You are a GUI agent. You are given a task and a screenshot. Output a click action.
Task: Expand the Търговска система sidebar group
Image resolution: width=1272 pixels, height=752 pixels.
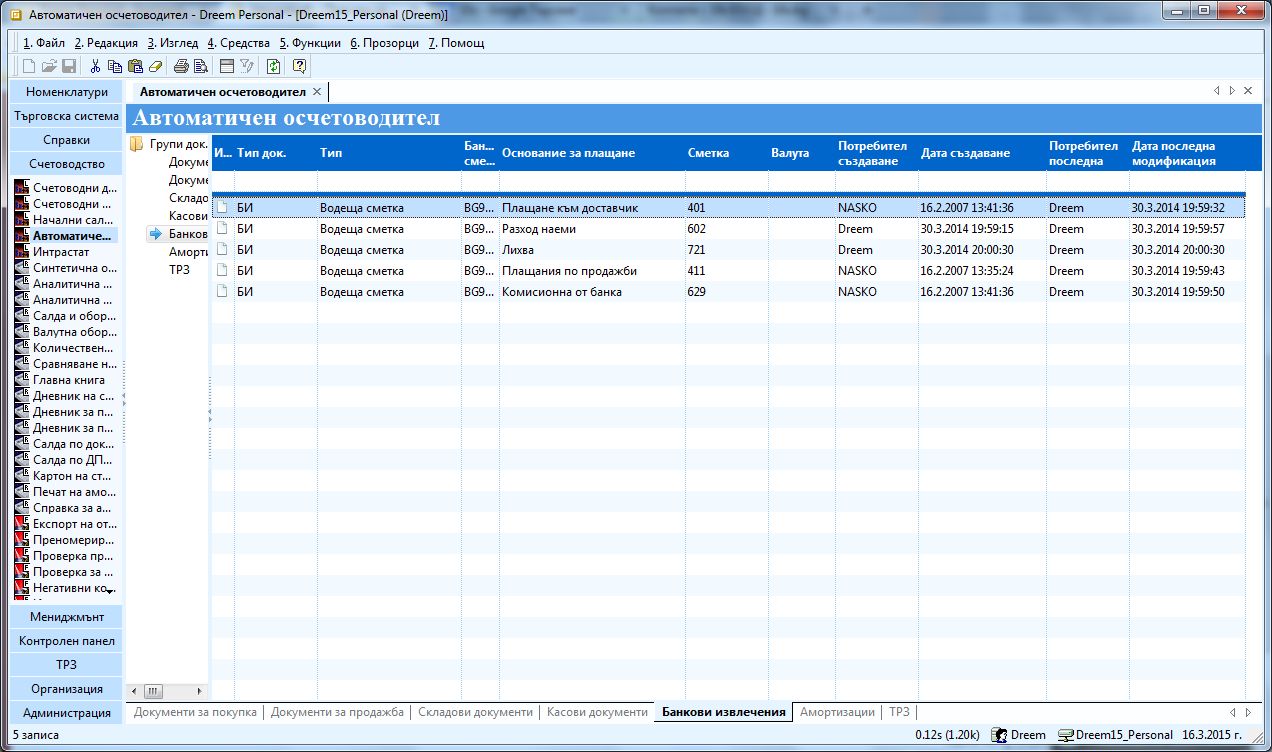point(66,116)
